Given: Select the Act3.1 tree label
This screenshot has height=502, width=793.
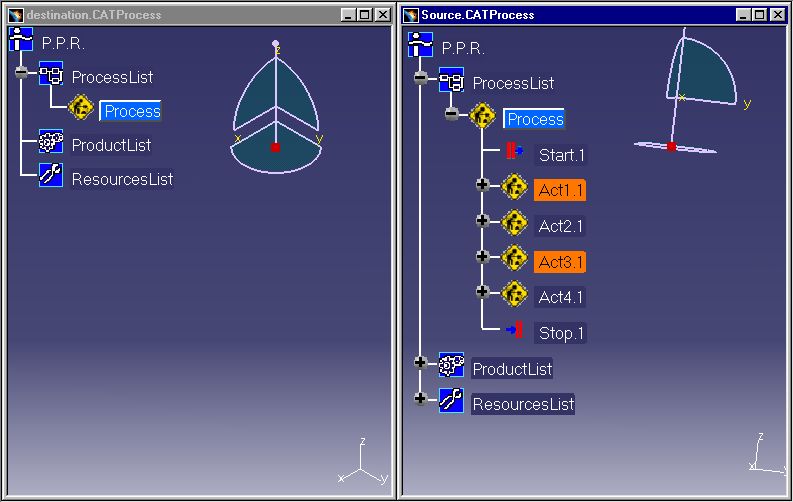Looking at the screenshot, I should (560, 262).
